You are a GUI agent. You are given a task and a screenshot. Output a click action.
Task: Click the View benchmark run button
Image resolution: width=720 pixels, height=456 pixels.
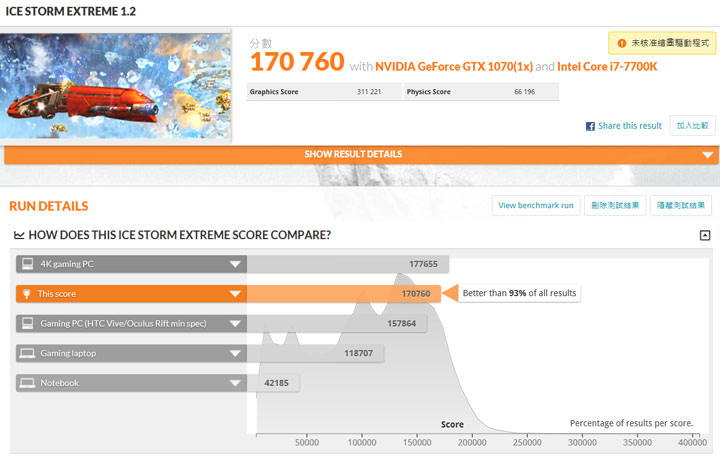point(536,205)
